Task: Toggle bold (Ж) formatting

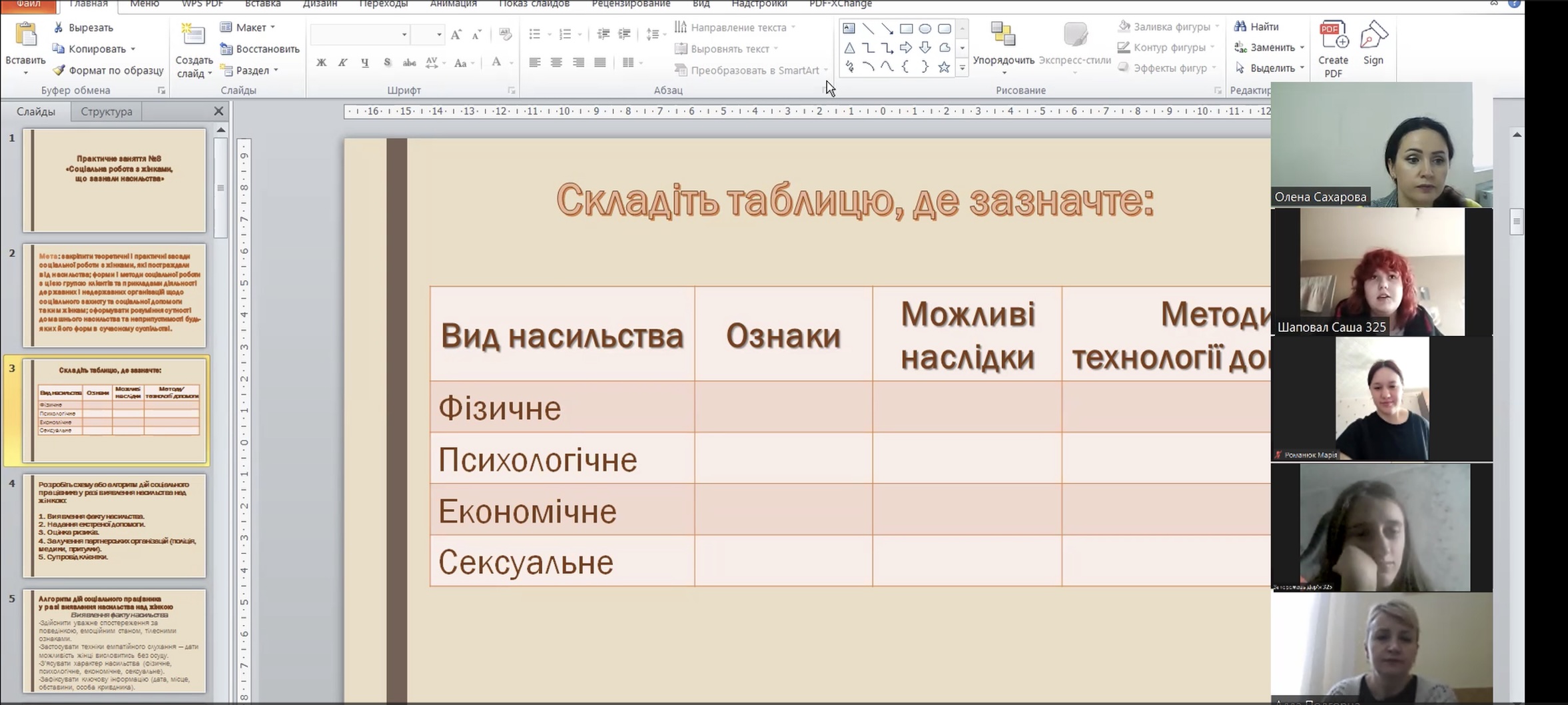Action: click(x=321, y=63)
